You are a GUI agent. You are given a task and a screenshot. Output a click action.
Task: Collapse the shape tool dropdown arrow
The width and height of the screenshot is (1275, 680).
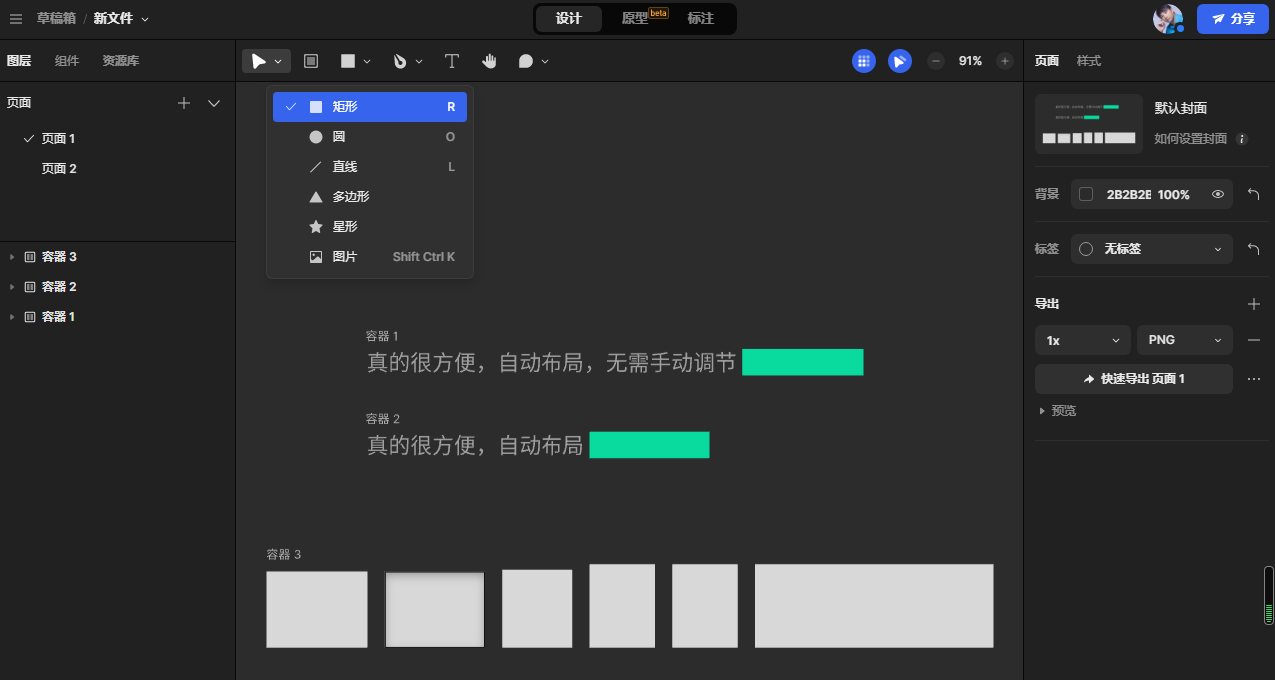pyautogui.click(x=367, y=62)
